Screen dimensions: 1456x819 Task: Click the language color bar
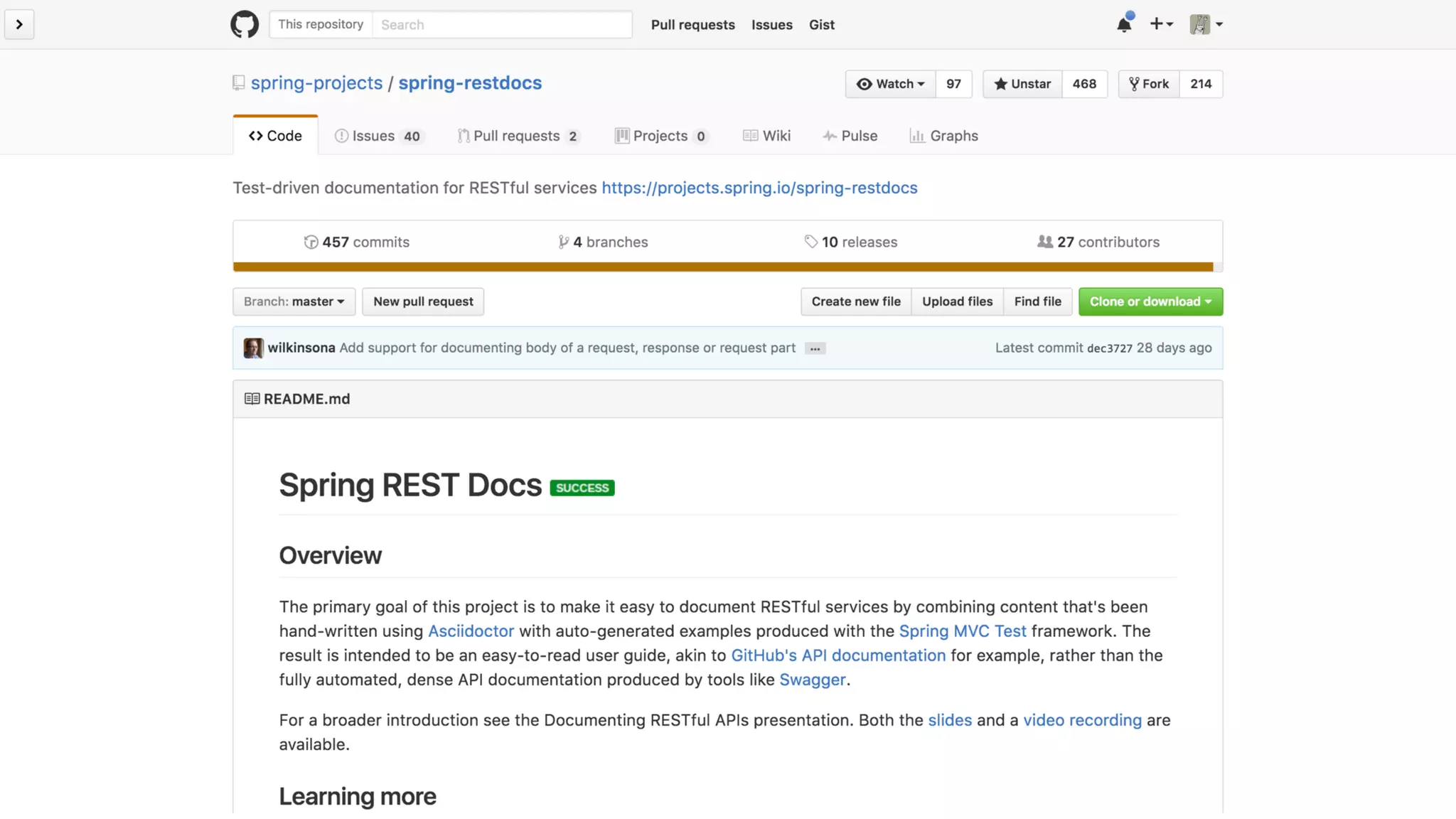[x=722, y=267]
